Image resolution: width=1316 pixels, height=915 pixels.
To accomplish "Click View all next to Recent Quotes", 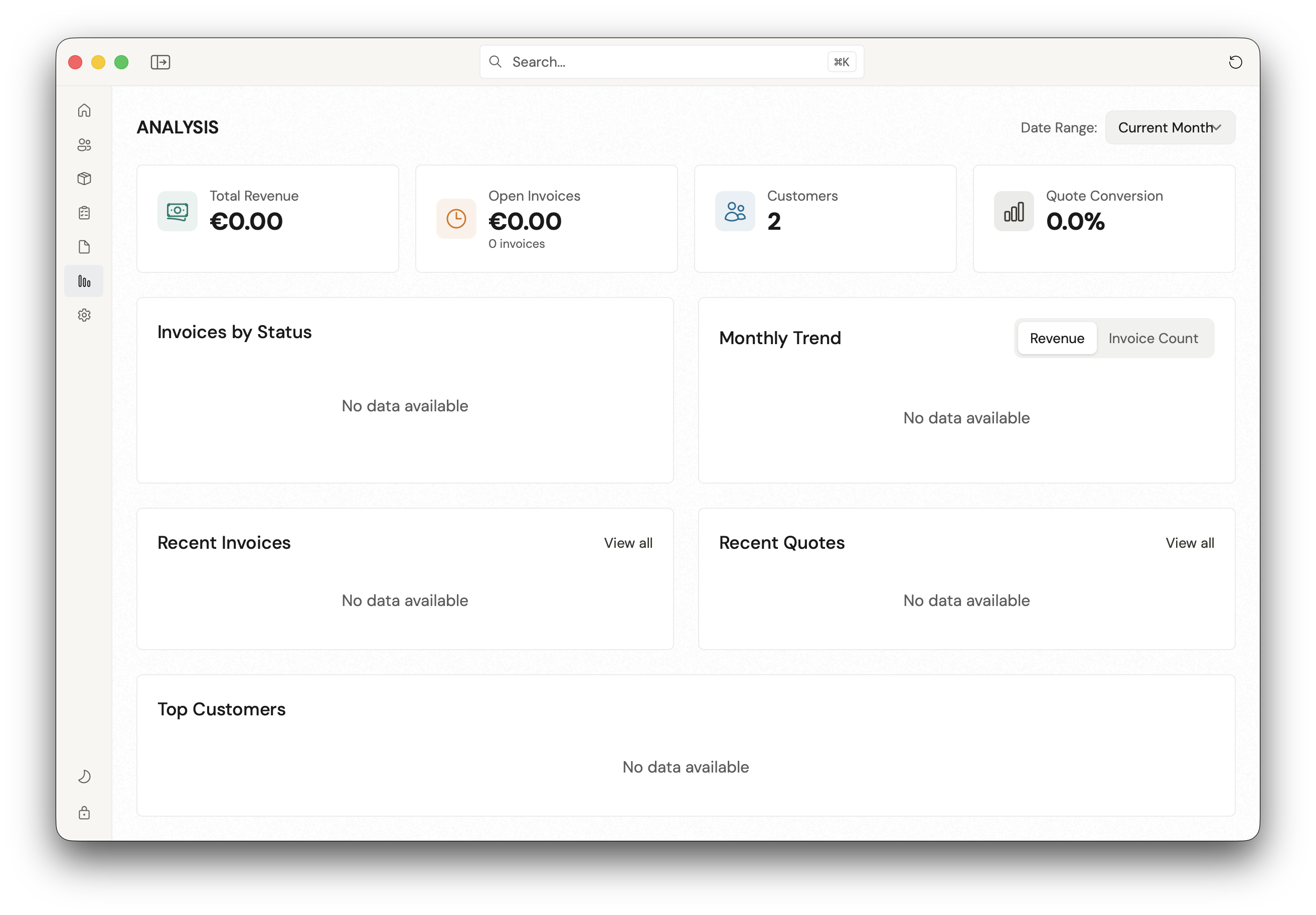I will coord(1189,543).
